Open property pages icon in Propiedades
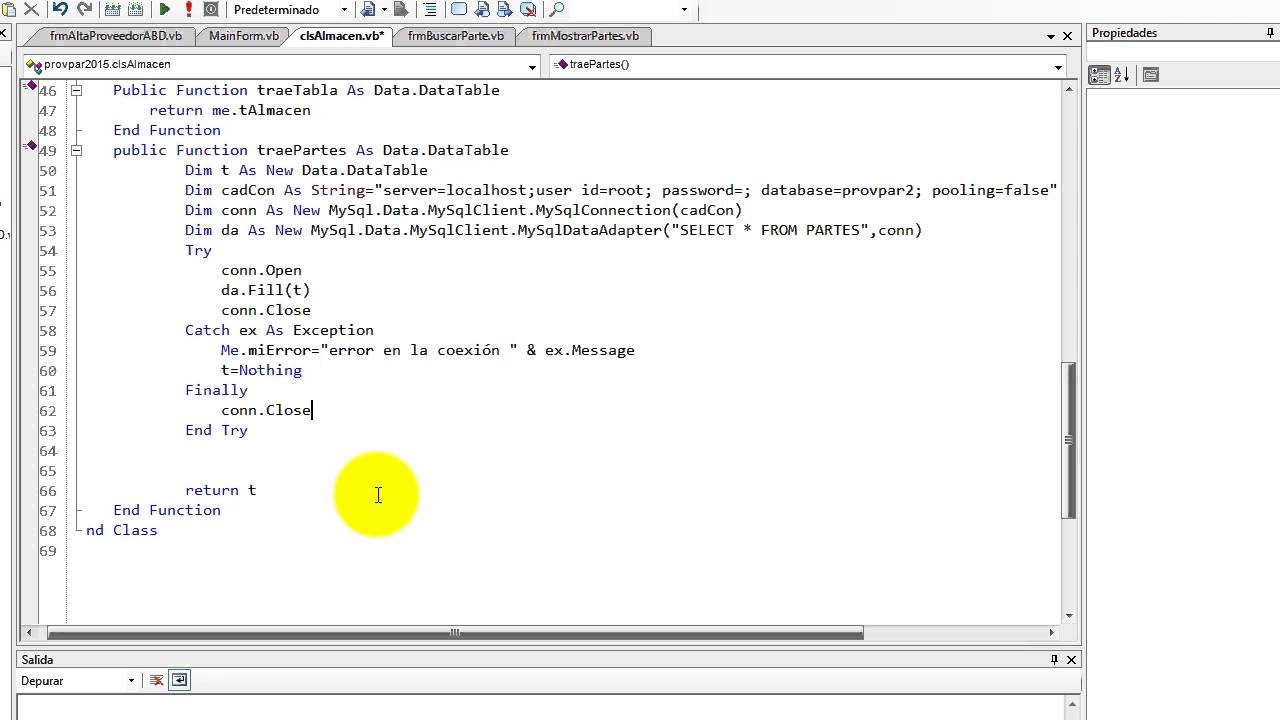Screen dimensions: 1280x720 click(1151, 75)
